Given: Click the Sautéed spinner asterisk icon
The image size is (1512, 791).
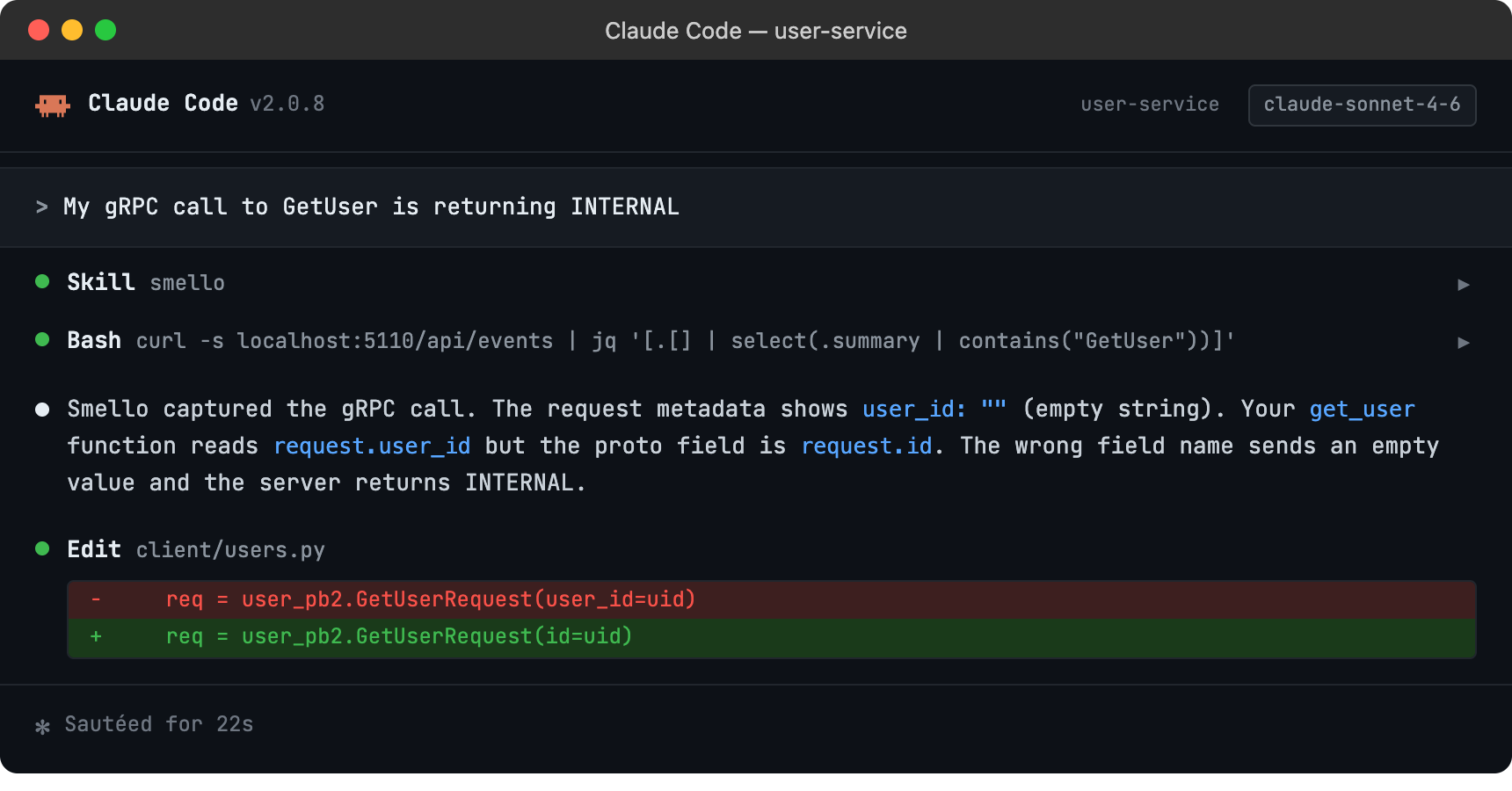Looking at the screenshot, I should (x=42, y=727).
